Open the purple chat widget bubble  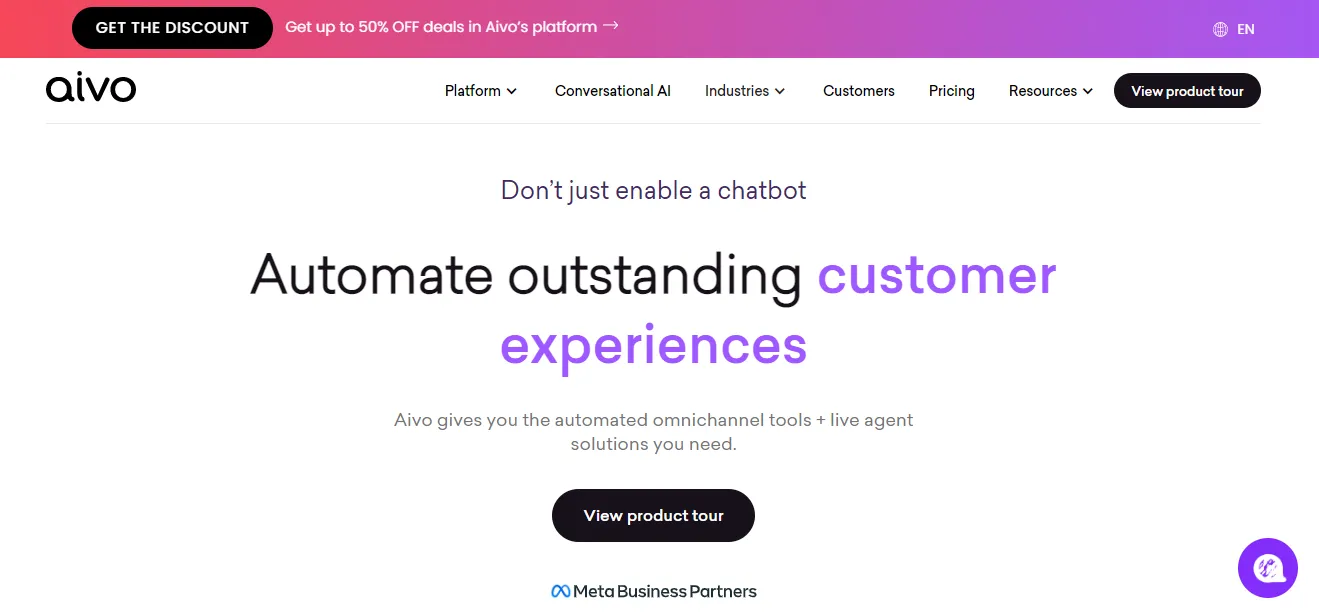pyautogui.click(x=1267, y=568)
